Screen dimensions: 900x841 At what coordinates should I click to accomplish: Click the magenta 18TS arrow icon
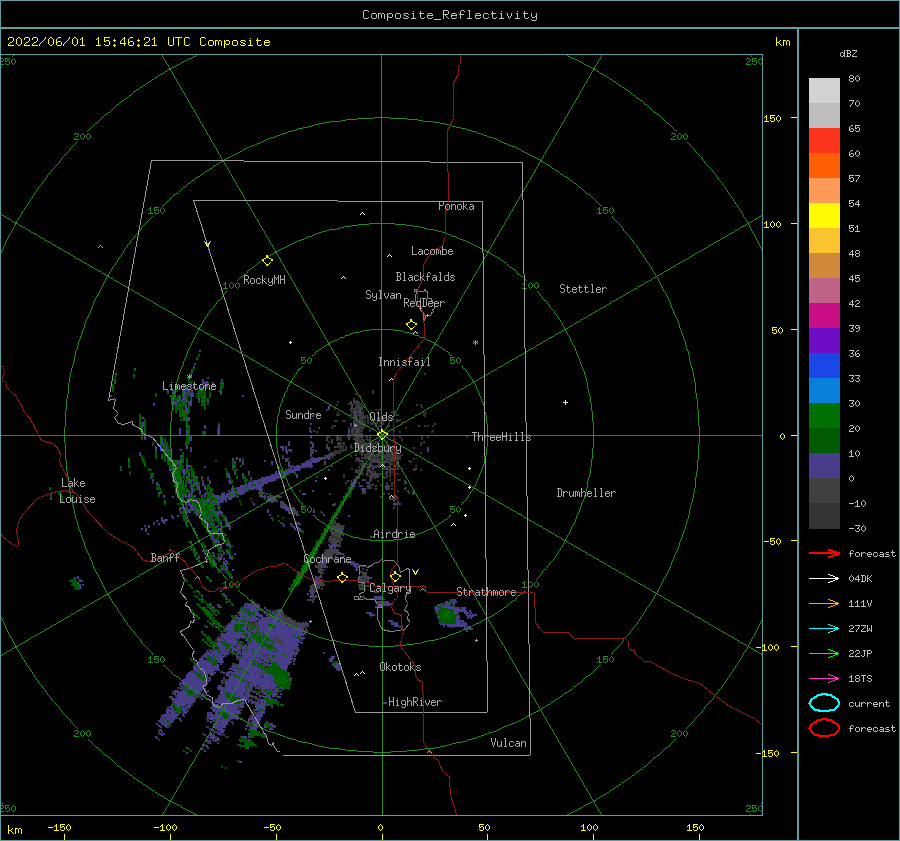(x=824, y=678)
